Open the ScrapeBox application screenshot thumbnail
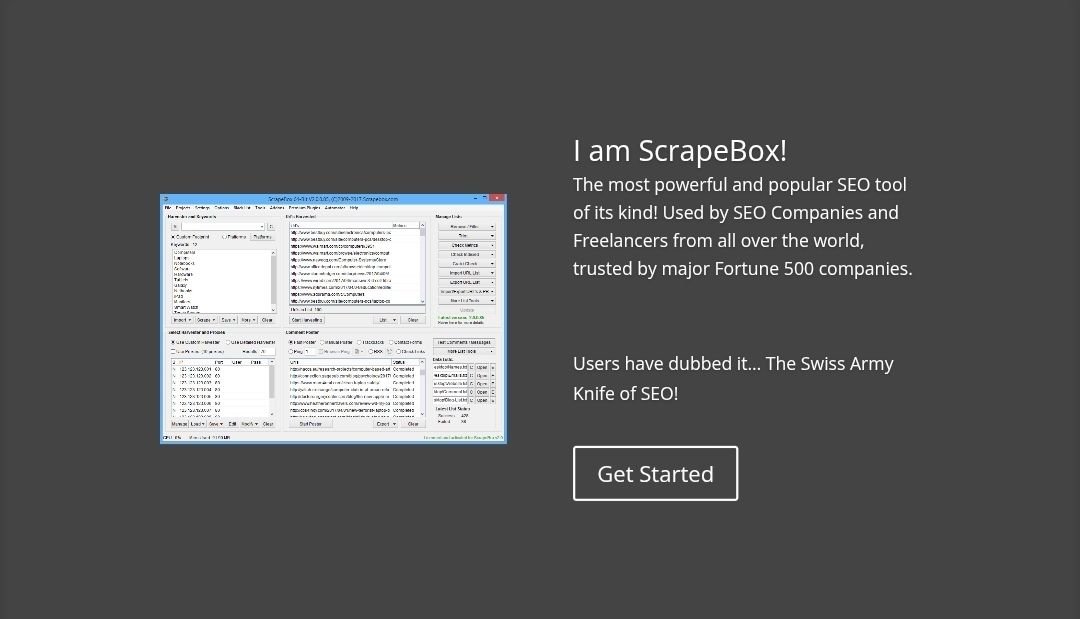The height and width of the screenshot is (619, 1080). click(333, 319)
